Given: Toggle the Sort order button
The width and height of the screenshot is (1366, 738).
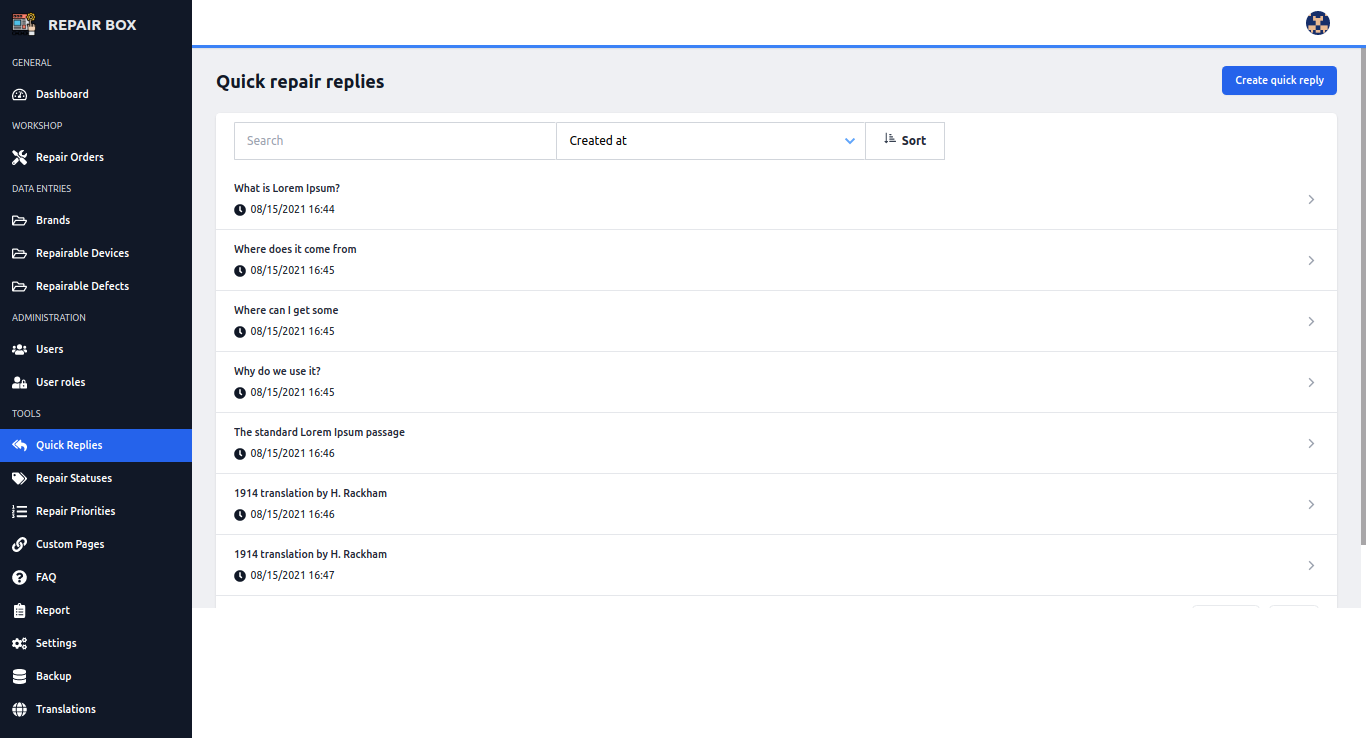Looking at the screenshot, I should pyautogui.click(x=905, y=141).
